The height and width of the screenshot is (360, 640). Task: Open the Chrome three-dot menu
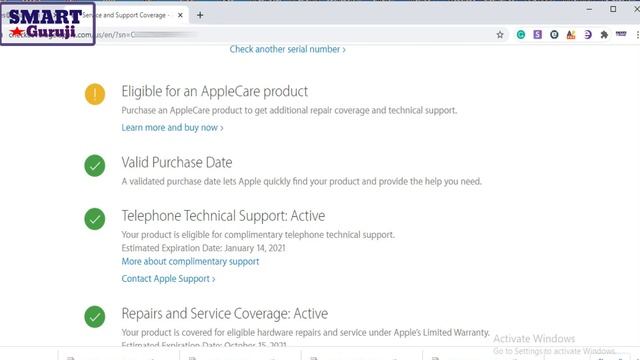click(x=637, y=35)
